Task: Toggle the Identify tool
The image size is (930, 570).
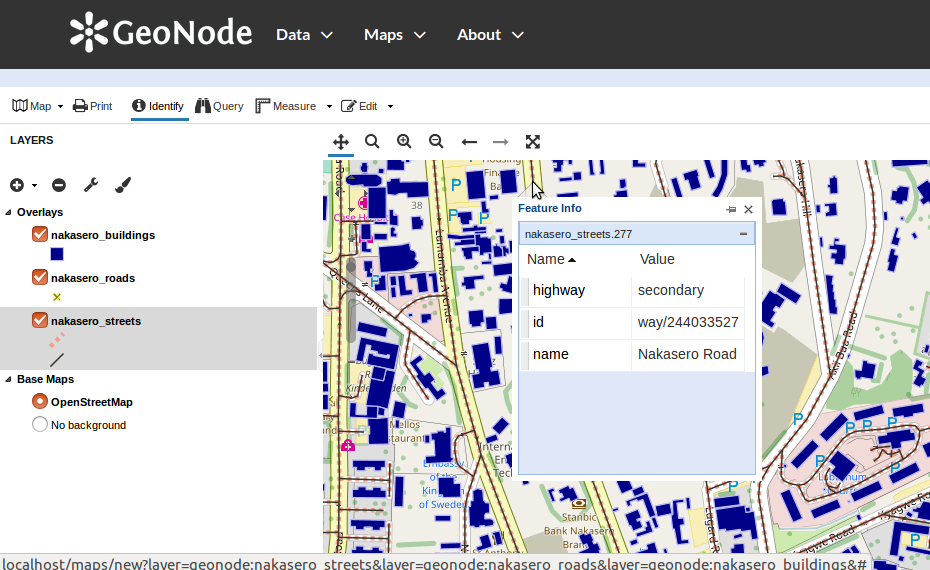Action: [x=158, y=106]
